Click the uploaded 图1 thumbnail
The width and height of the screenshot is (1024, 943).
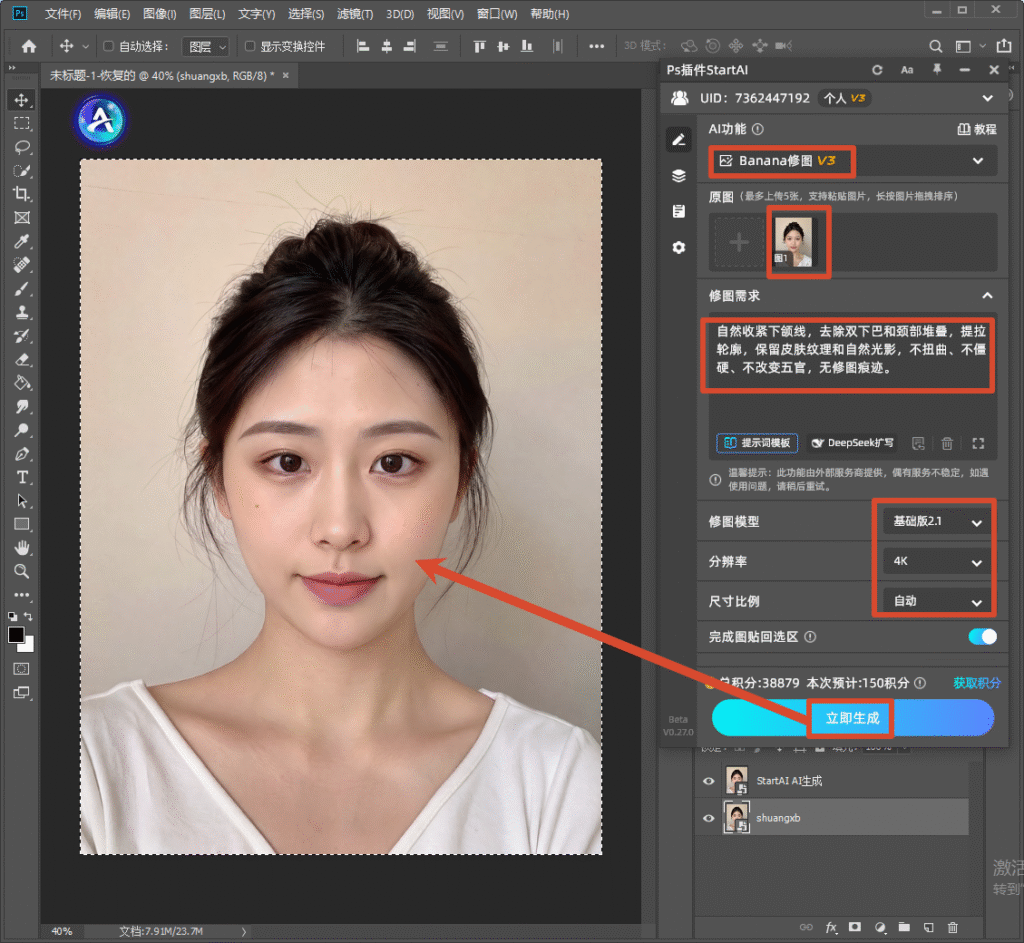tap(793, 242)
